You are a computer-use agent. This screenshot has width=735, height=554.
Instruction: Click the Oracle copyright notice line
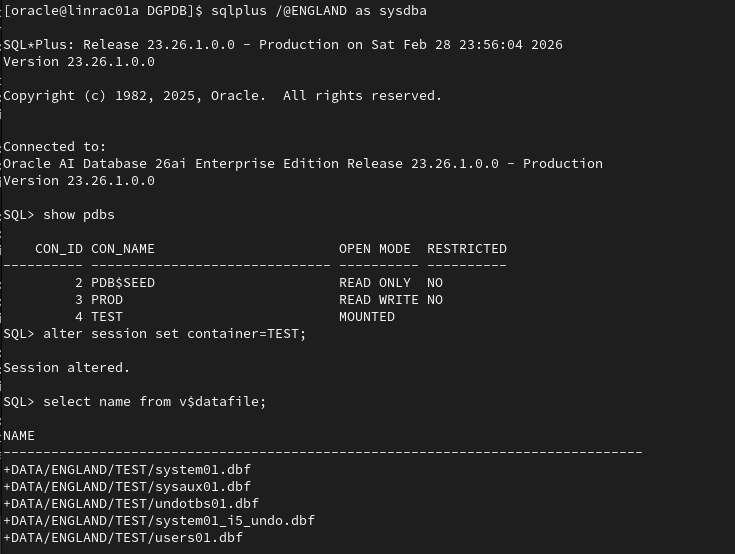coord(222,96)
